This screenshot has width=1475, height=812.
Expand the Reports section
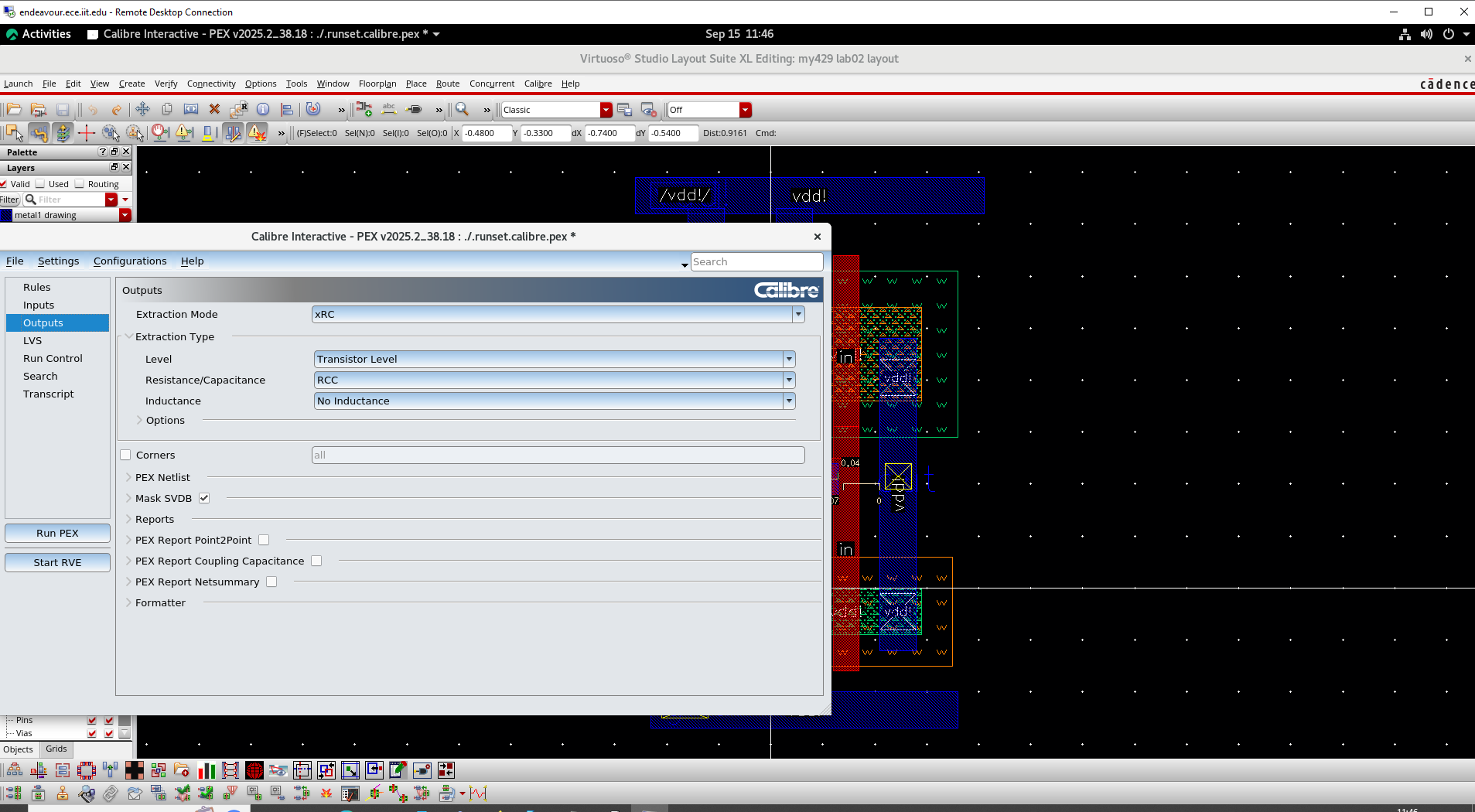pos(128,519)
